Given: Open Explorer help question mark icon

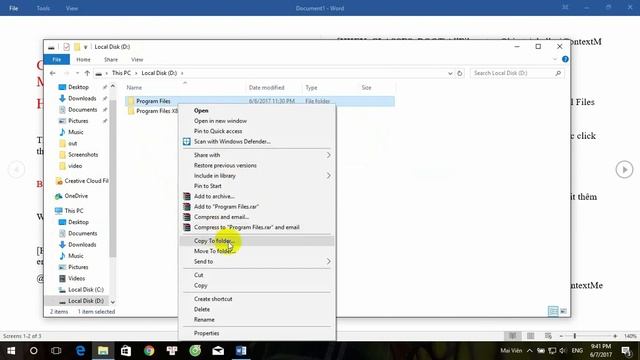Looking at the screenshot, I should click(x=565, y=59).
